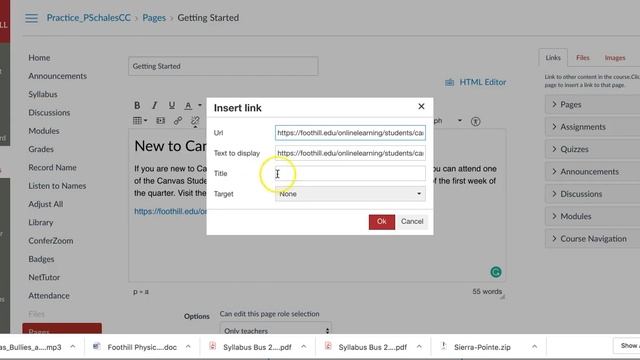Open the Target dropdown
The image size is (640, 360).
click(350, 194)
